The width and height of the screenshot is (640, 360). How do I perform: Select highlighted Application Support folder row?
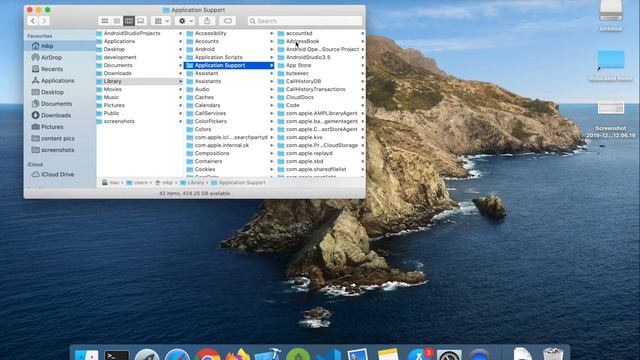click(x=230, y=65)
